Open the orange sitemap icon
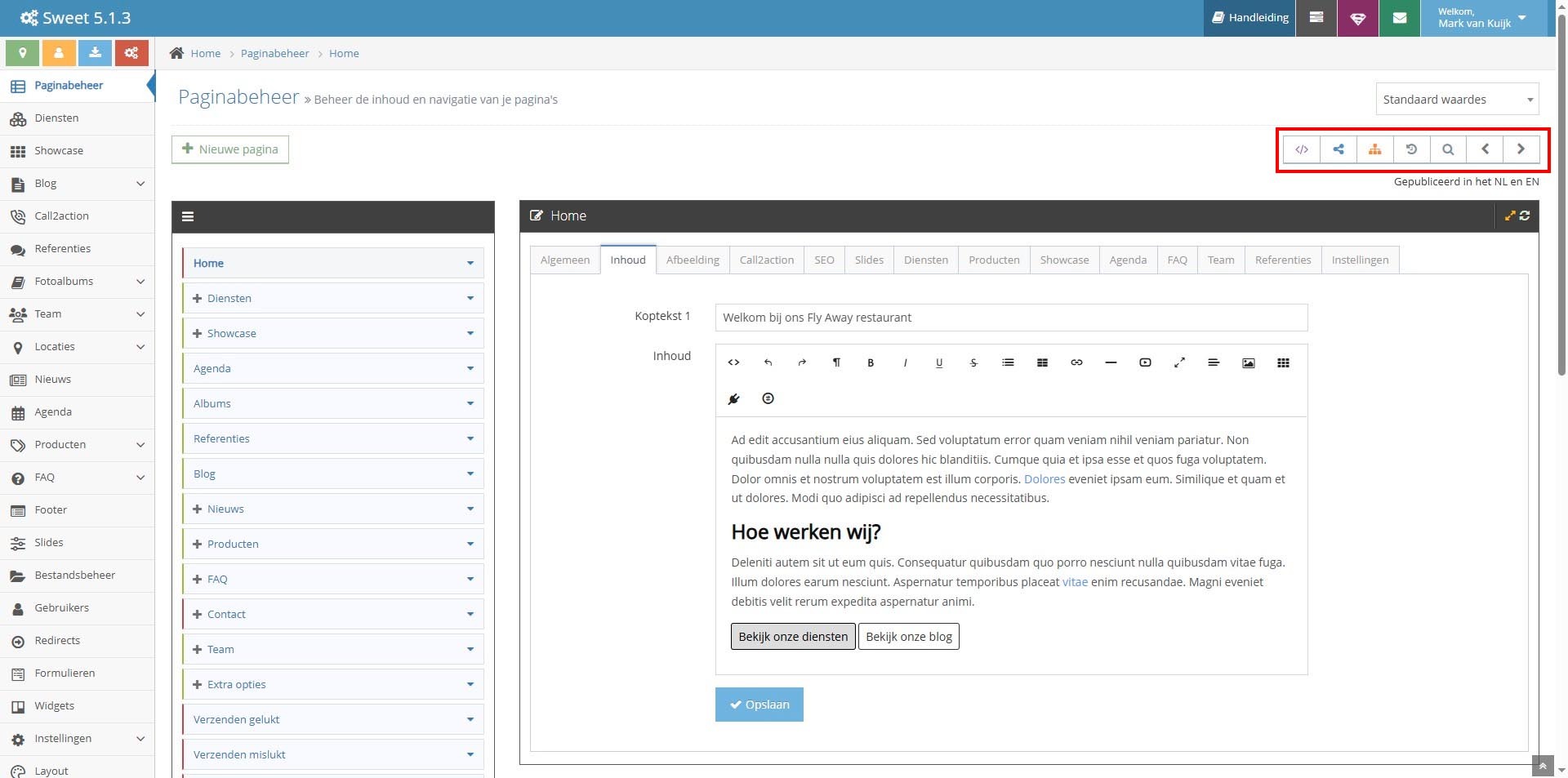This screenshot has height=778, width=1568. (1375, 149)
